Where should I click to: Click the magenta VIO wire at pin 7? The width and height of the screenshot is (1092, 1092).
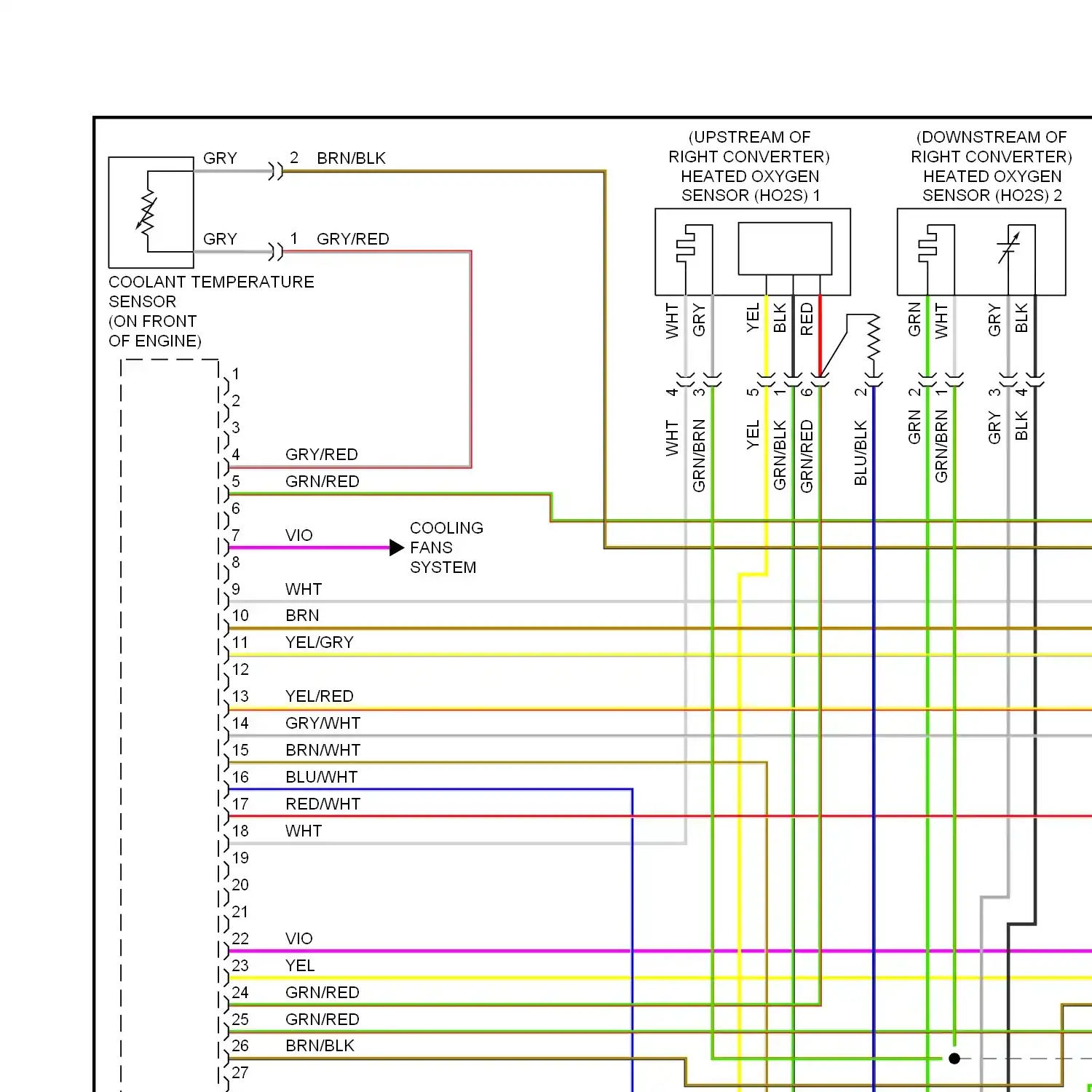click(309, 547)
